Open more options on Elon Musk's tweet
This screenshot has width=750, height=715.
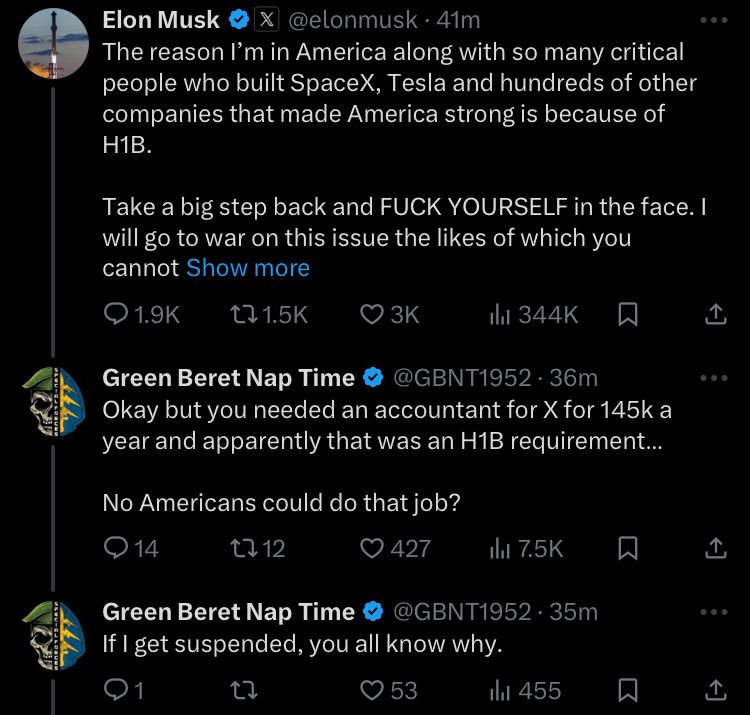(715, 19)
